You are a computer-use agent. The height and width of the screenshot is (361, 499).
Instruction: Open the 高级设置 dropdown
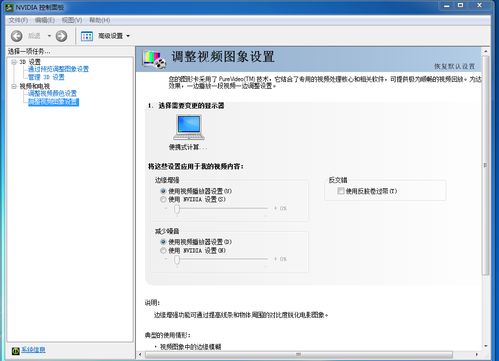(128, 36)
